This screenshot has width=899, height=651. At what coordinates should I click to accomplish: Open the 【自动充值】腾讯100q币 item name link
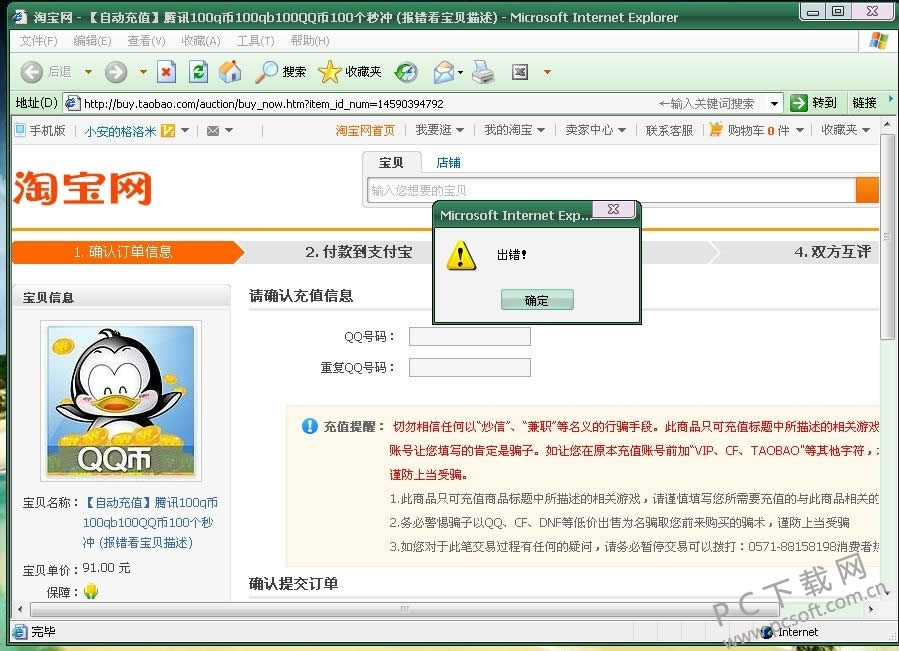point(150,522)
